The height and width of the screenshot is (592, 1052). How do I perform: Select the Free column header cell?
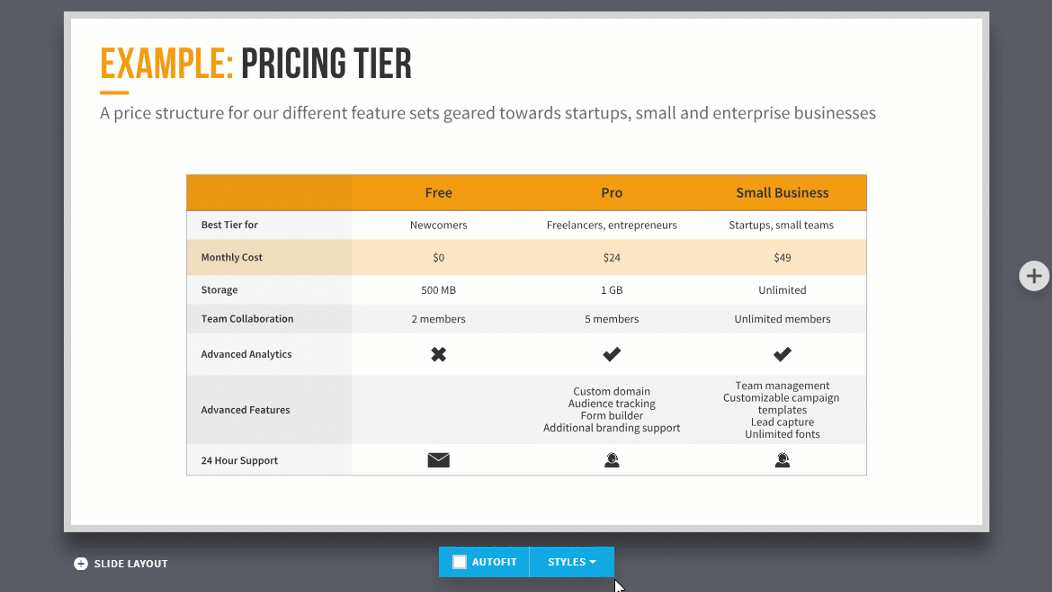click(x=439, y=193)
